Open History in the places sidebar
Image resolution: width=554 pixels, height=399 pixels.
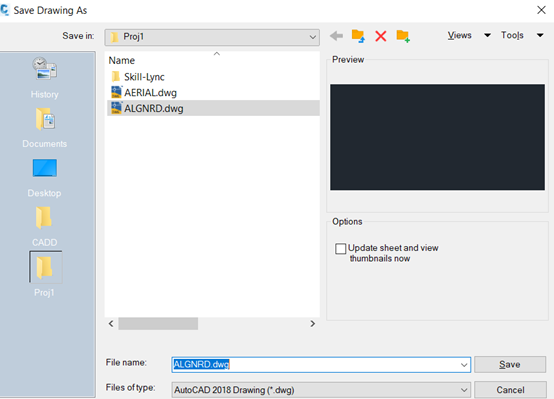[x=45, y=78]
